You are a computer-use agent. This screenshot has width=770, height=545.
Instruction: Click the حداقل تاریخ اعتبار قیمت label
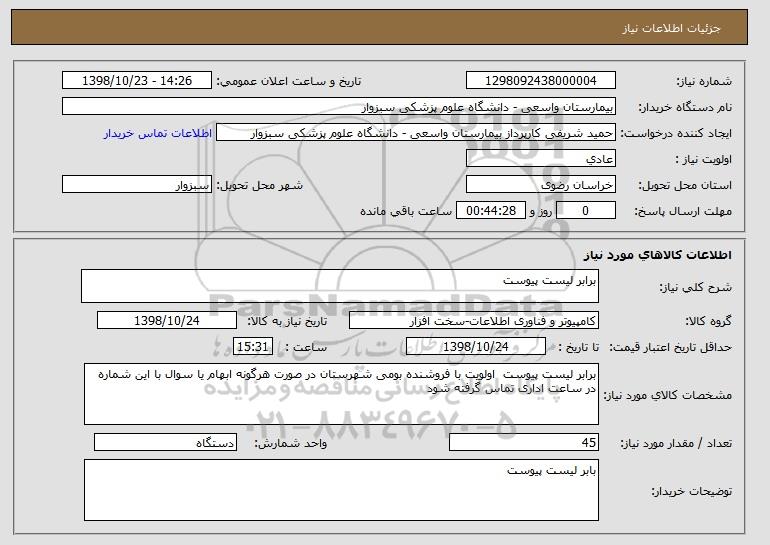[670, 347]
